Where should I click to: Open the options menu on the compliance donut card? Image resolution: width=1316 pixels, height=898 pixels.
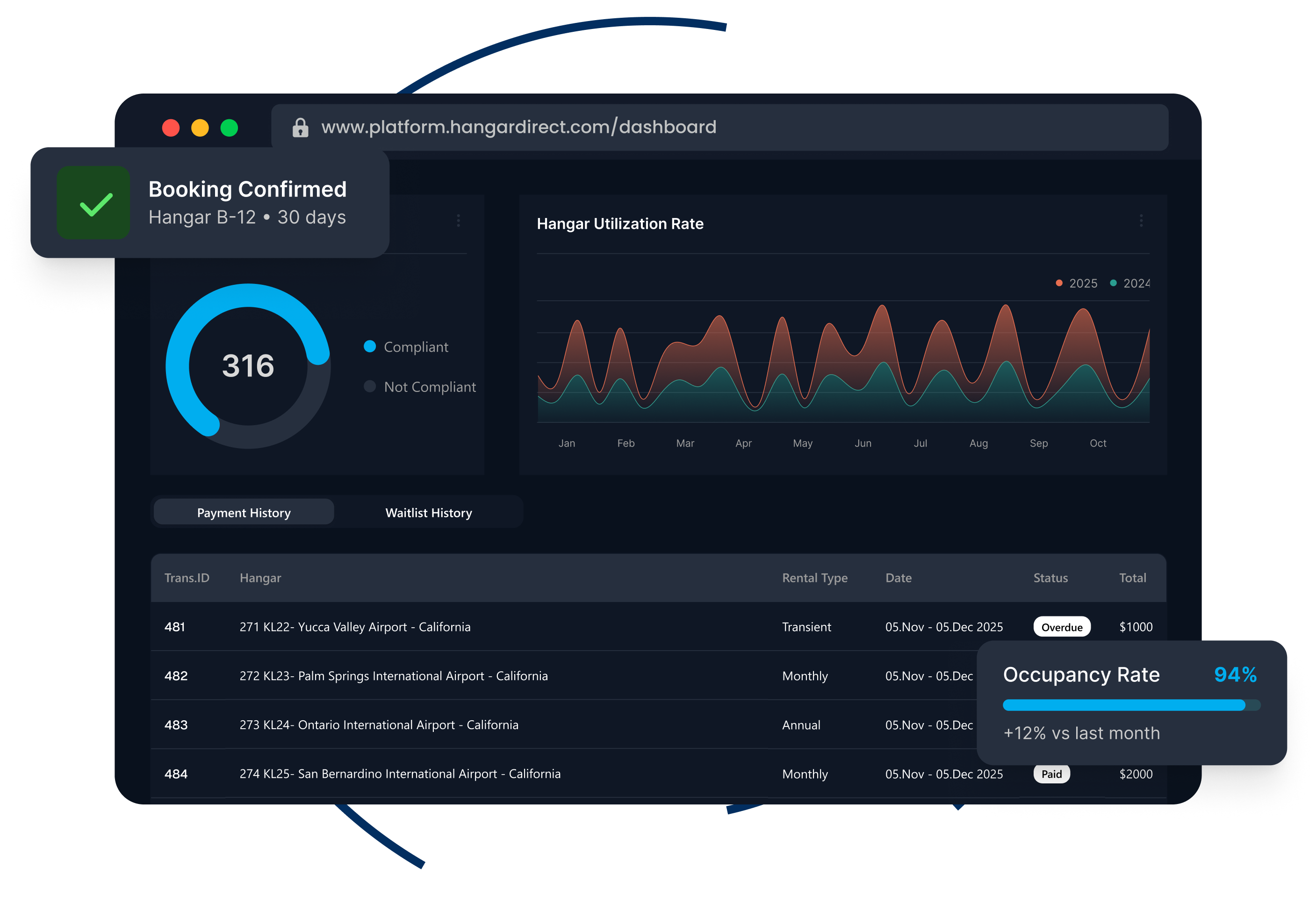point(459,221)
